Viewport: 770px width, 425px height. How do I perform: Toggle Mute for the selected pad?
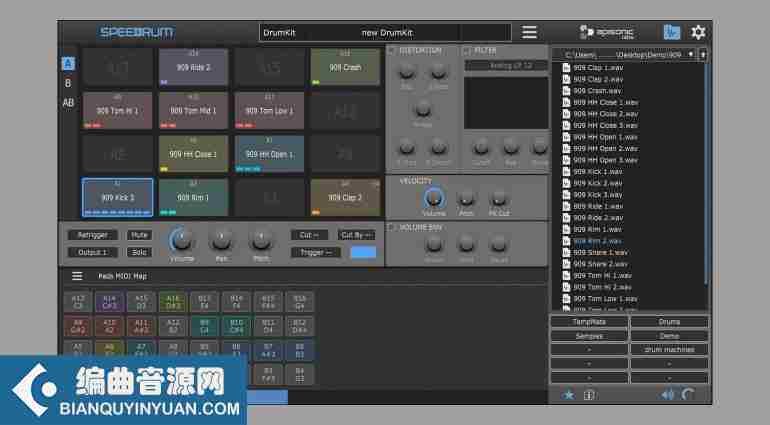click(139, 235)
